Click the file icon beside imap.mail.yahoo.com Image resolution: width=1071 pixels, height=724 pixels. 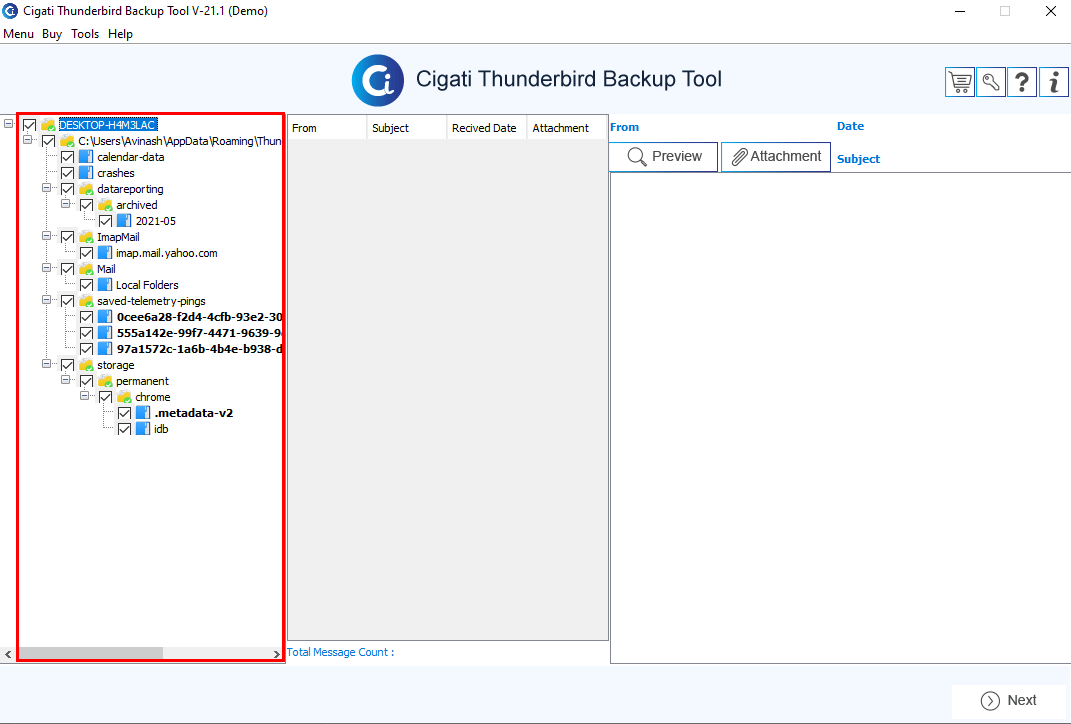pyautogui.click(x=105, y=253)
